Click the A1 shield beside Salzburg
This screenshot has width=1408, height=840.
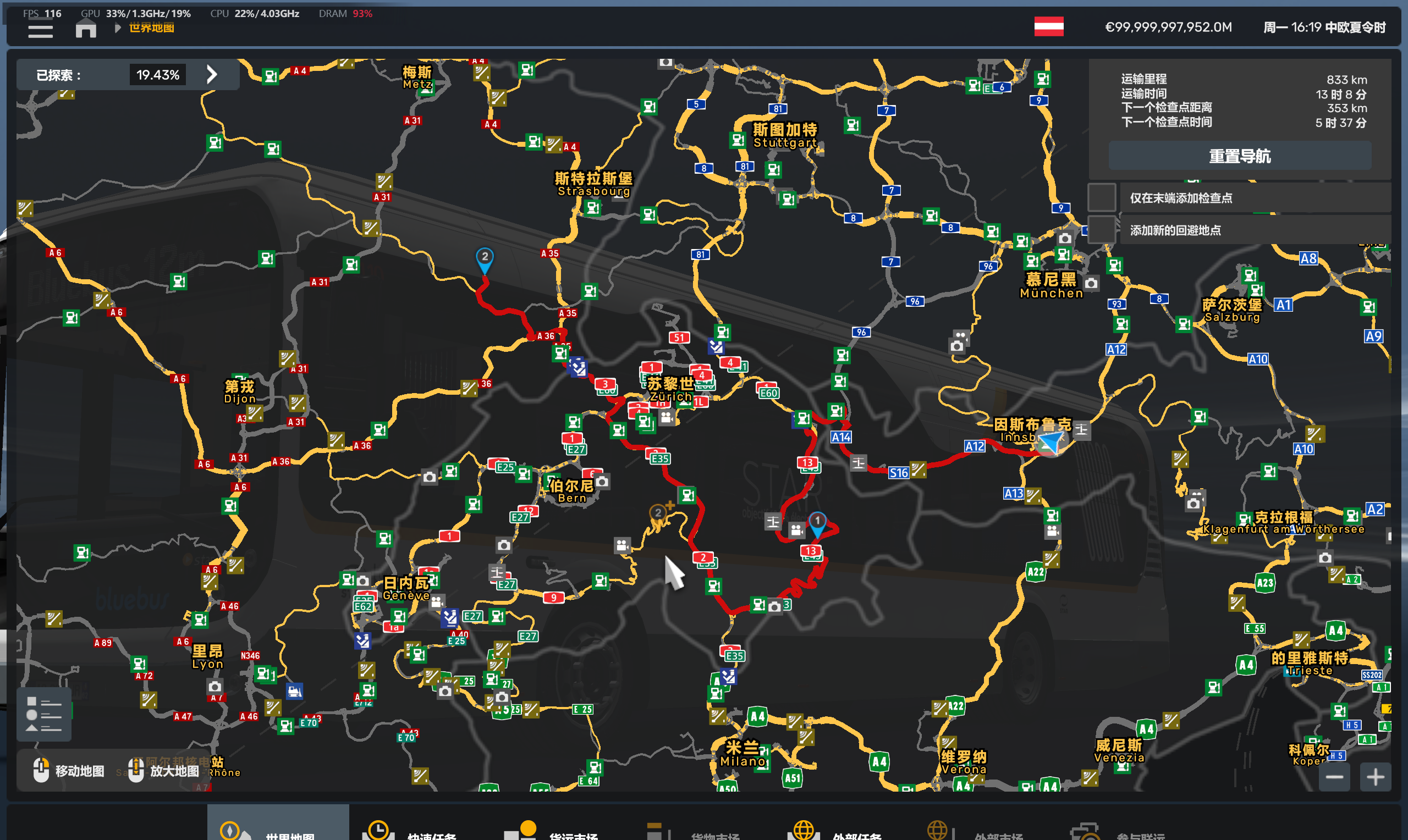click(1283, 305)
